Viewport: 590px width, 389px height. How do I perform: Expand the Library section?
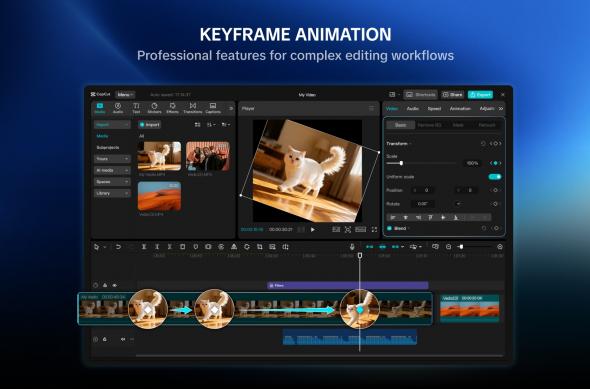[112, 193]
